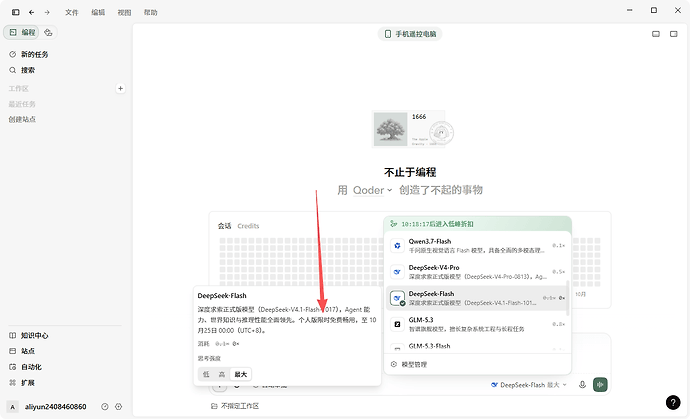The width and height of the screenshot is (690, 419).
Task: Click the 10:18:17后进入低峰折扣 banner
Action: click(x=477, y=224)
